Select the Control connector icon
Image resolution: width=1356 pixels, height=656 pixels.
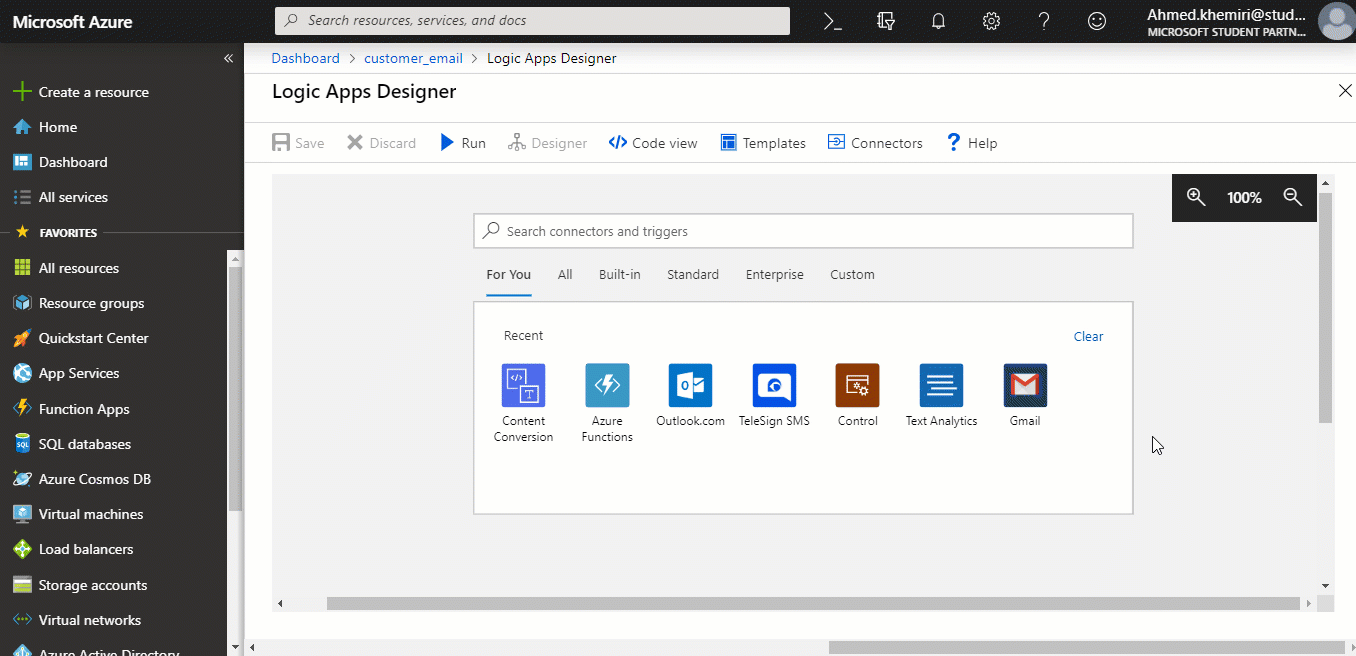(857, 385)
